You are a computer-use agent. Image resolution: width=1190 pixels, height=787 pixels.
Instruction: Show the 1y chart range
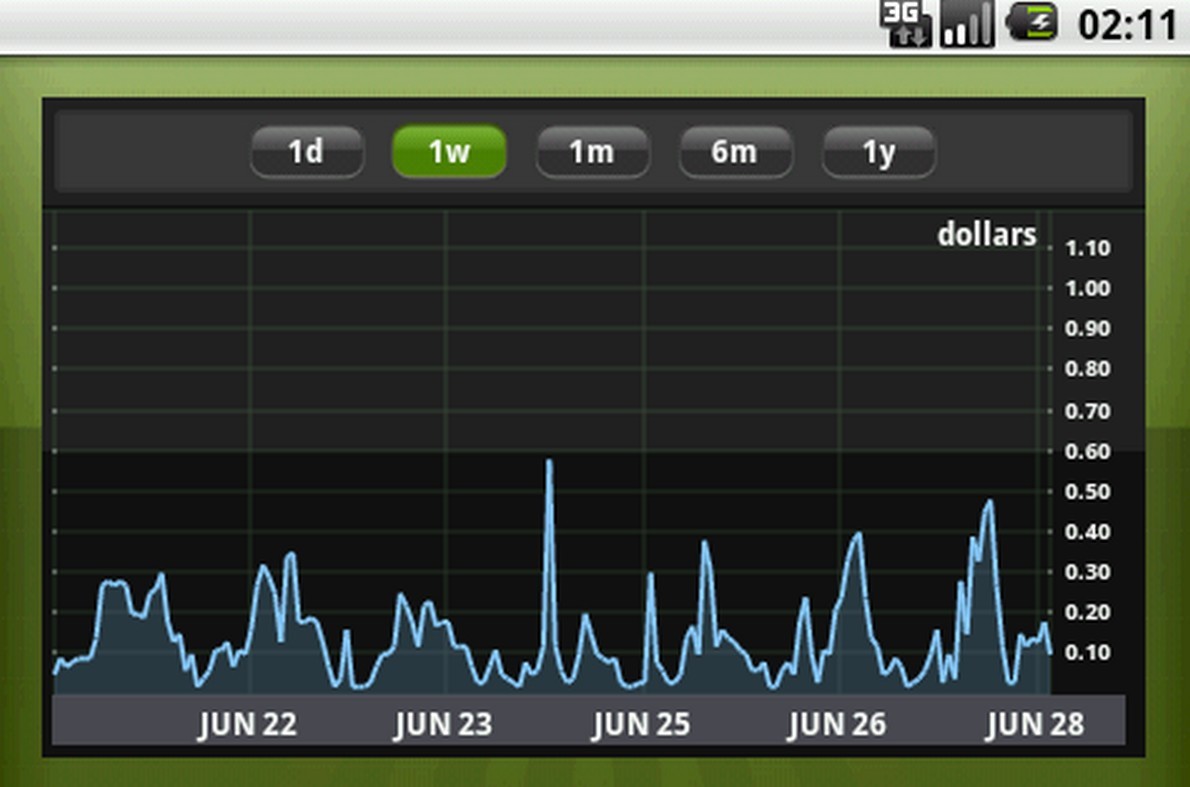878,152
